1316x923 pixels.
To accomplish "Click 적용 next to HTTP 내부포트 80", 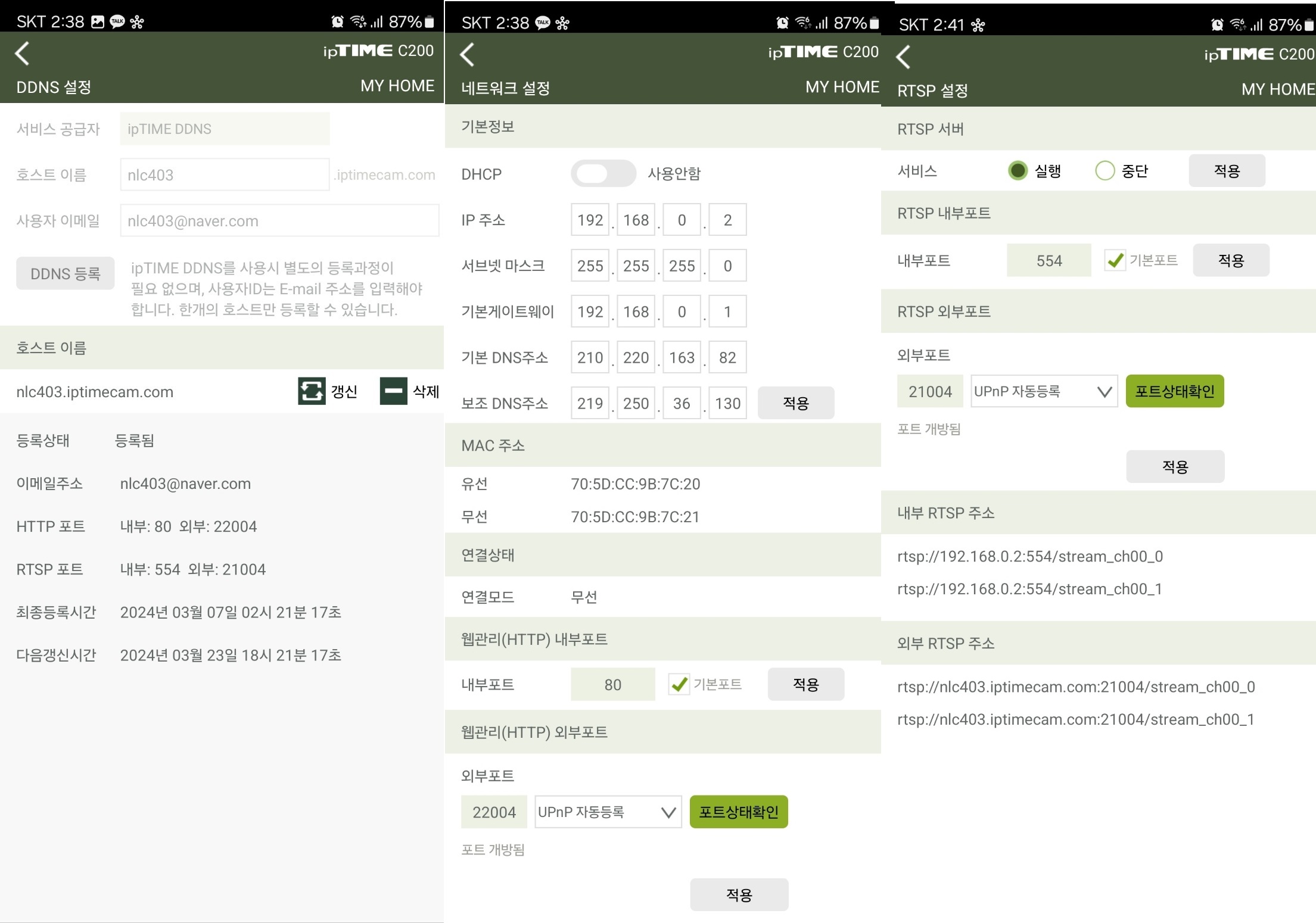I will pyautogui.click(x=806, y=684).
